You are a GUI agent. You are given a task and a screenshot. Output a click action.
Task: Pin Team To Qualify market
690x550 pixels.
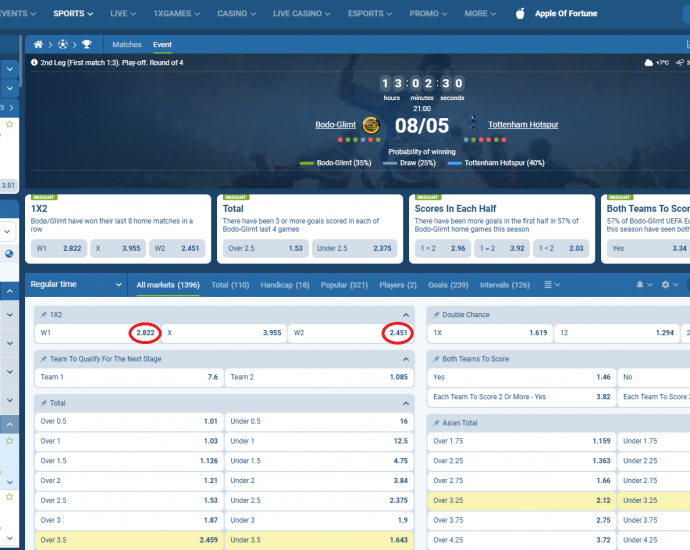click(43, 359)
